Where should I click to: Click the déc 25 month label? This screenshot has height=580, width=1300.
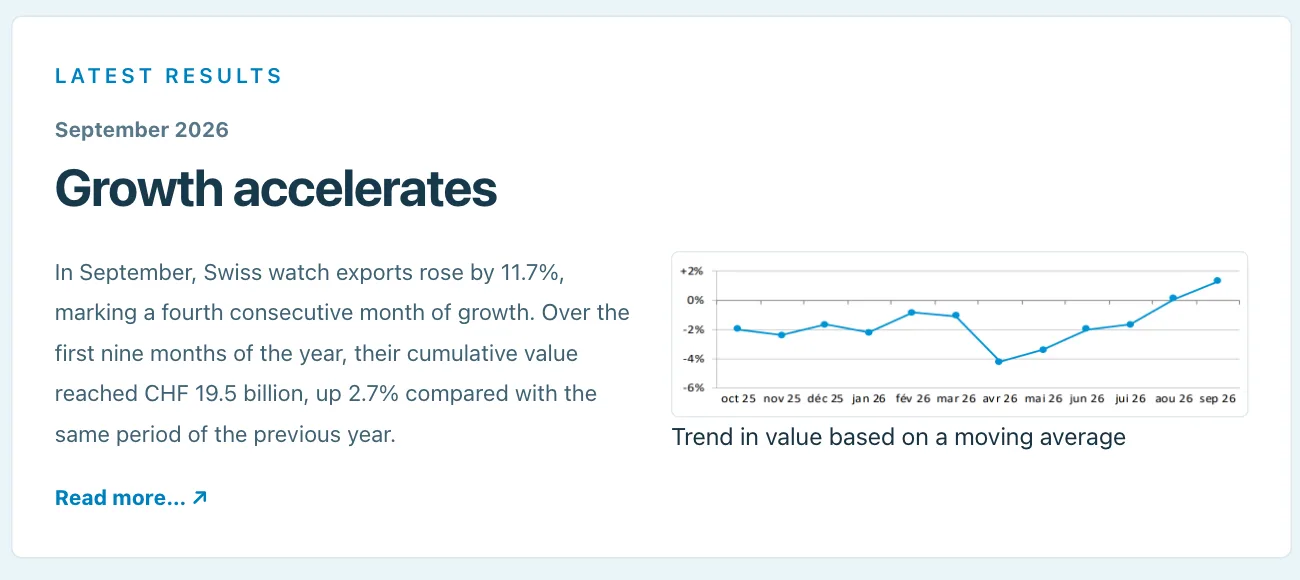824,398
